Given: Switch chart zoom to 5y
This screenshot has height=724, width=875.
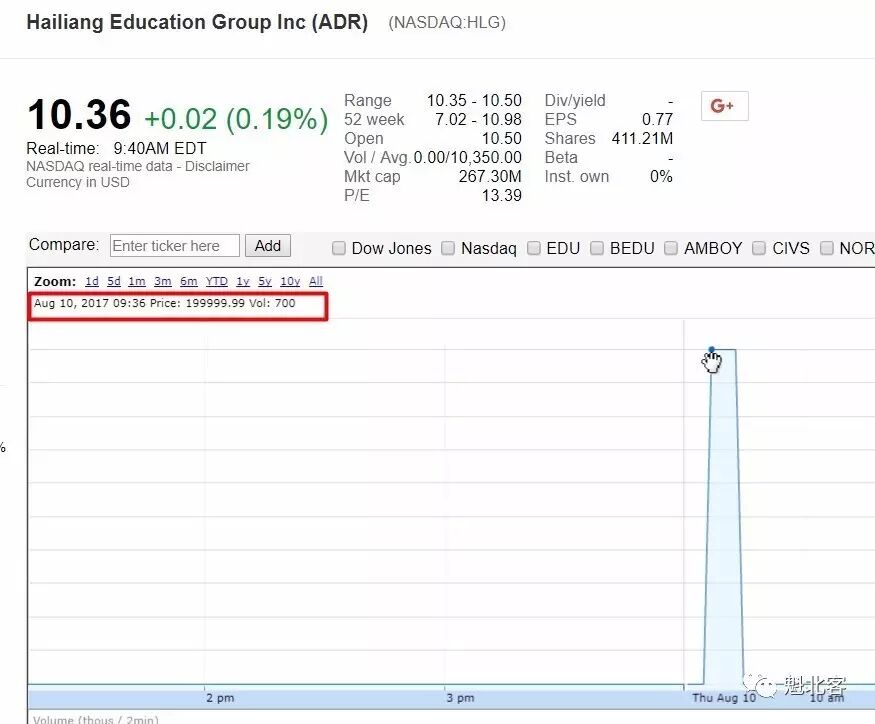Looking at the screenshot, I should pyautogui.click(x=265, y=281).
